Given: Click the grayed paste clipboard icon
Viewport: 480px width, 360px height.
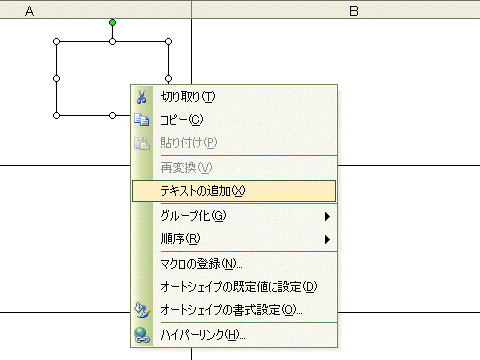Looking at the screenshot, I should (x=142, y=143).
